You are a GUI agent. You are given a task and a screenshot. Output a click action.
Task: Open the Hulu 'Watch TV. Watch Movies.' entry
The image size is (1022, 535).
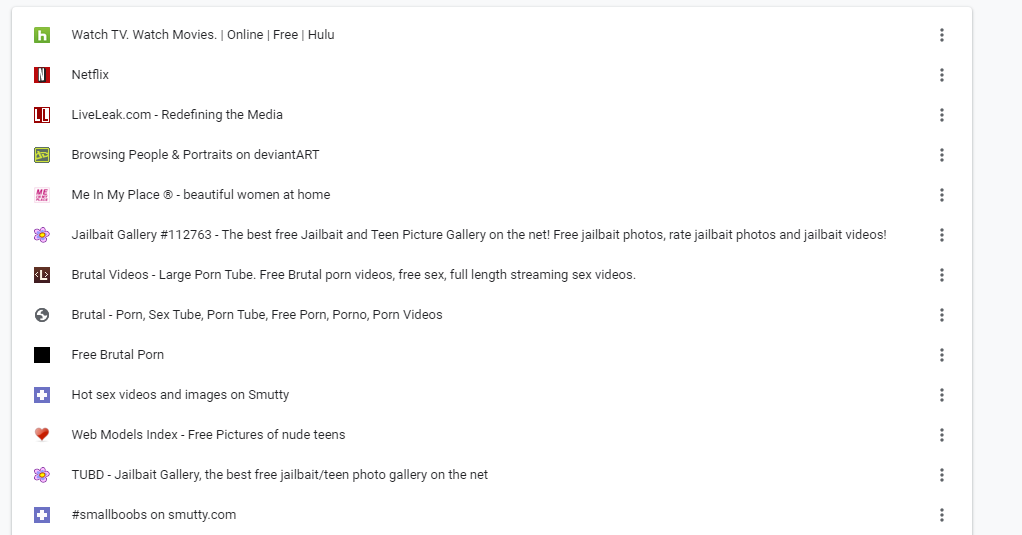click(x=203, y=35)
